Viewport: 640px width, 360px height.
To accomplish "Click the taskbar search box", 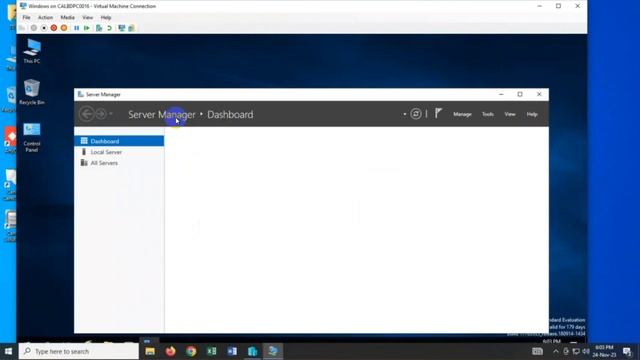I will coord(79,351).
